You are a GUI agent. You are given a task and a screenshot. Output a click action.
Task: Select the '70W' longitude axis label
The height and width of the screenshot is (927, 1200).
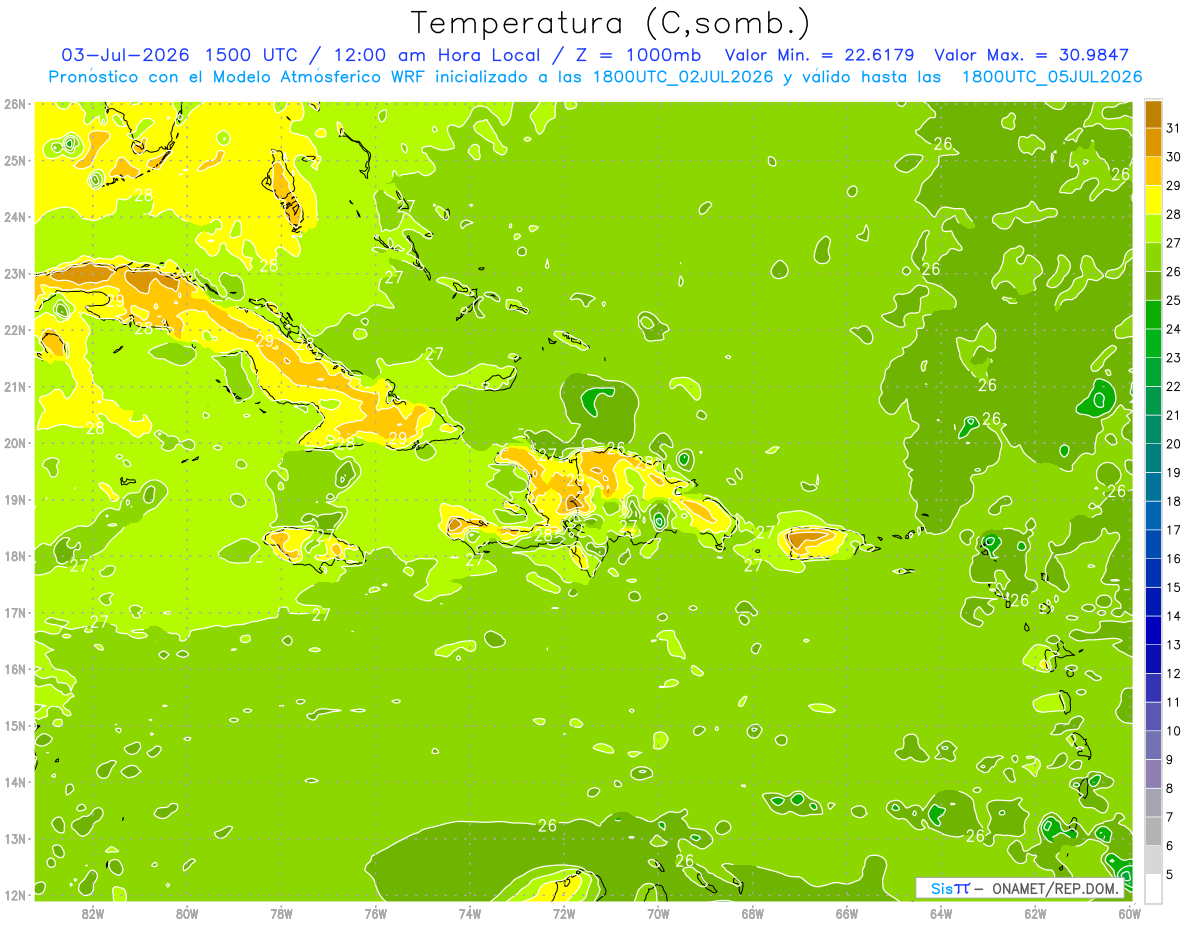pos(658,913)
